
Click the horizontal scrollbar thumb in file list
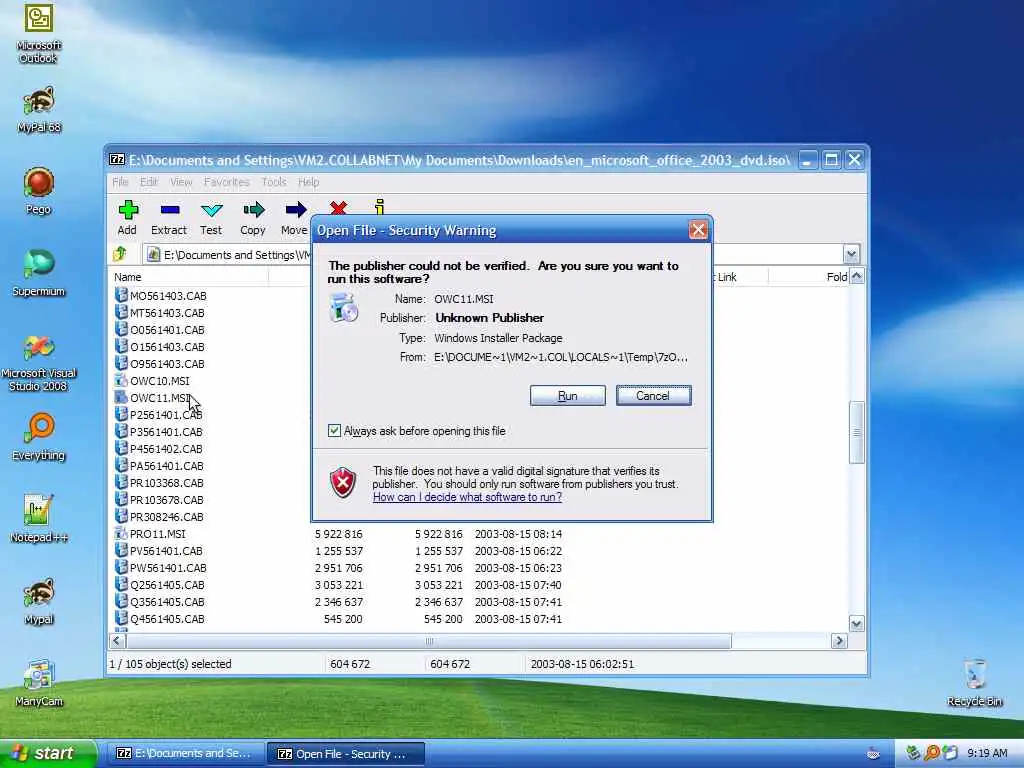(428, 641)
